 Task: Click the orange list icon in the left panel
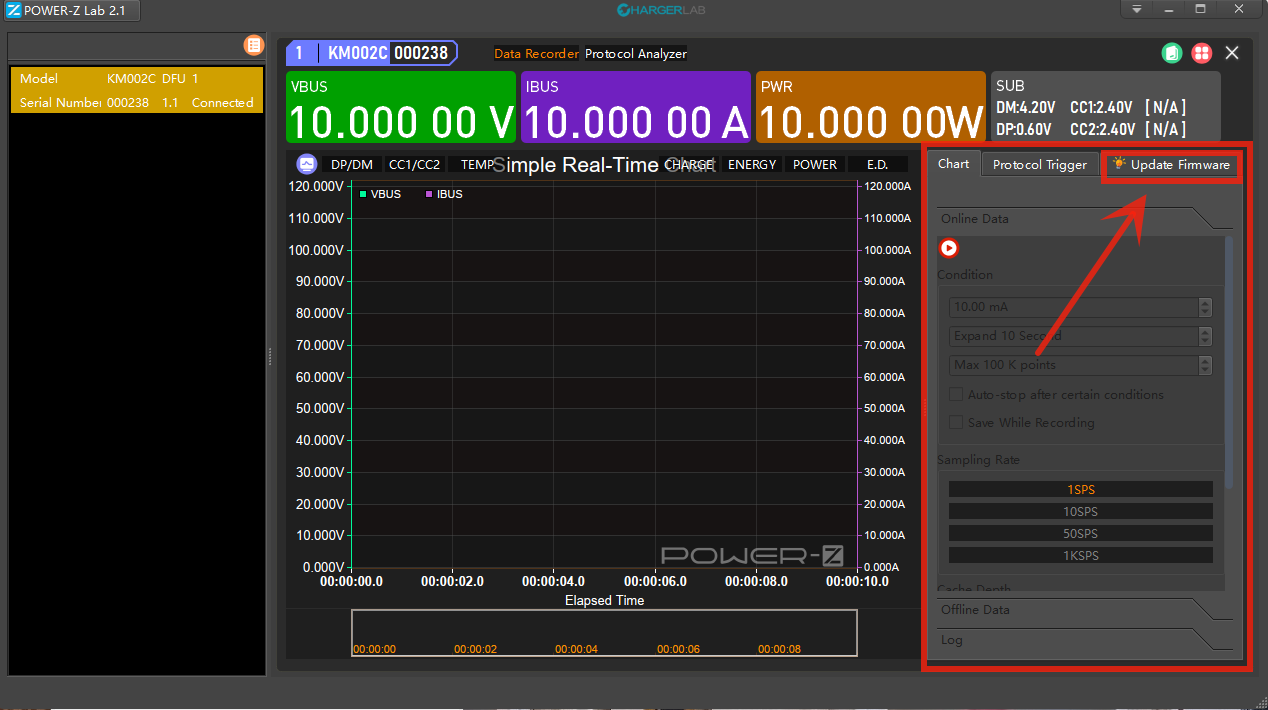click(x=254, y=45)
